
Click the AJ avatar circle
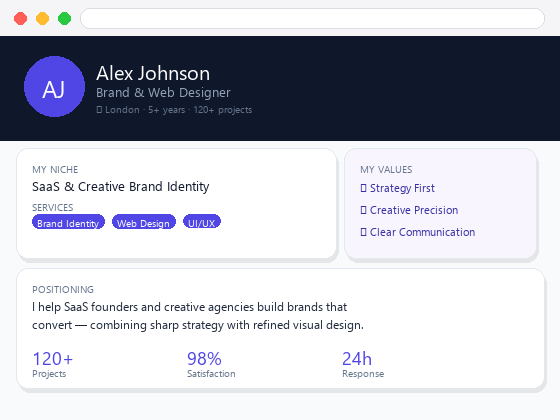[x=54, y=86]
